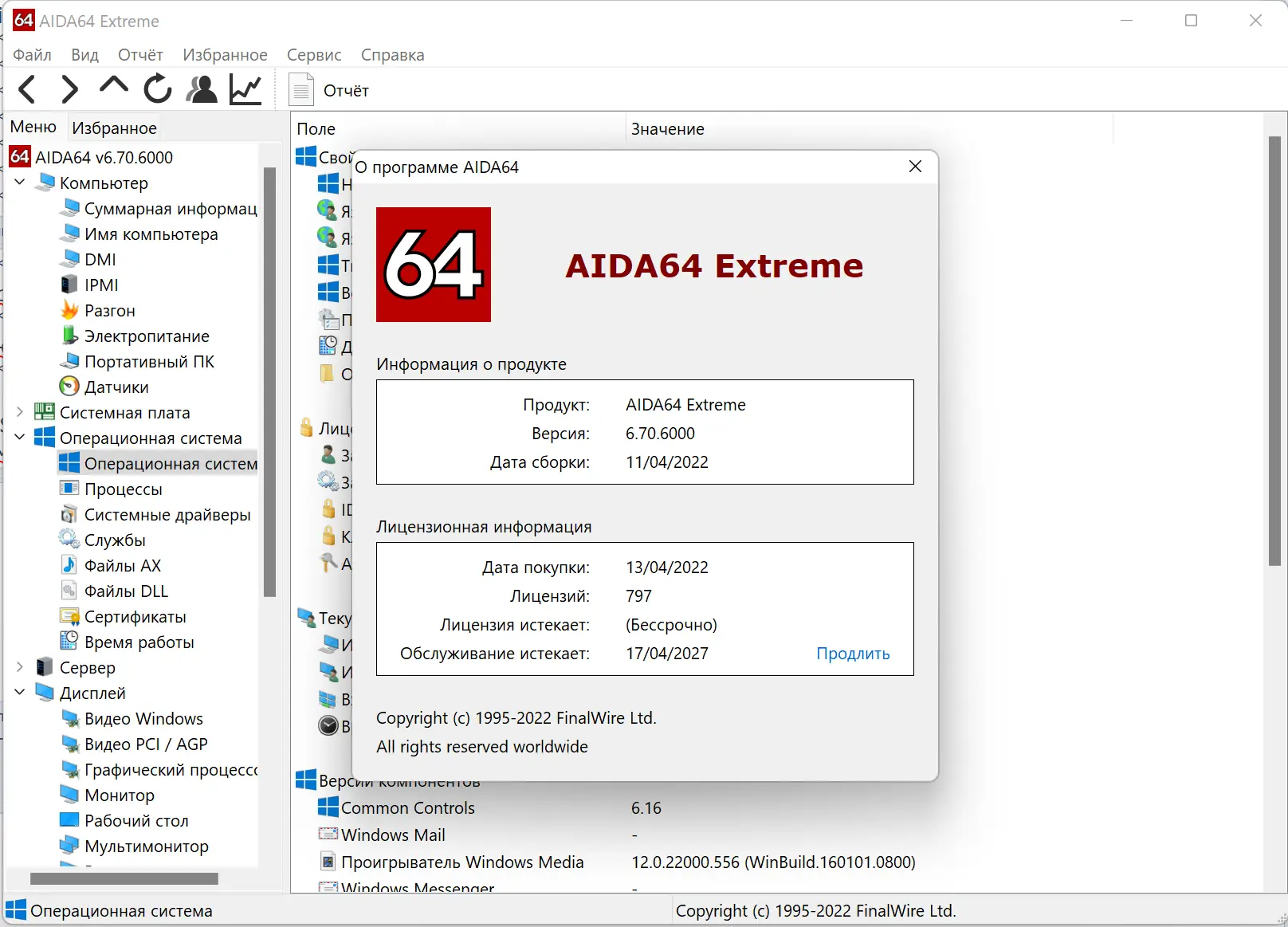The image size is (1288, 927).
Task: Click the Видео PCI / AGP item icon
Action: pos(70,744)
